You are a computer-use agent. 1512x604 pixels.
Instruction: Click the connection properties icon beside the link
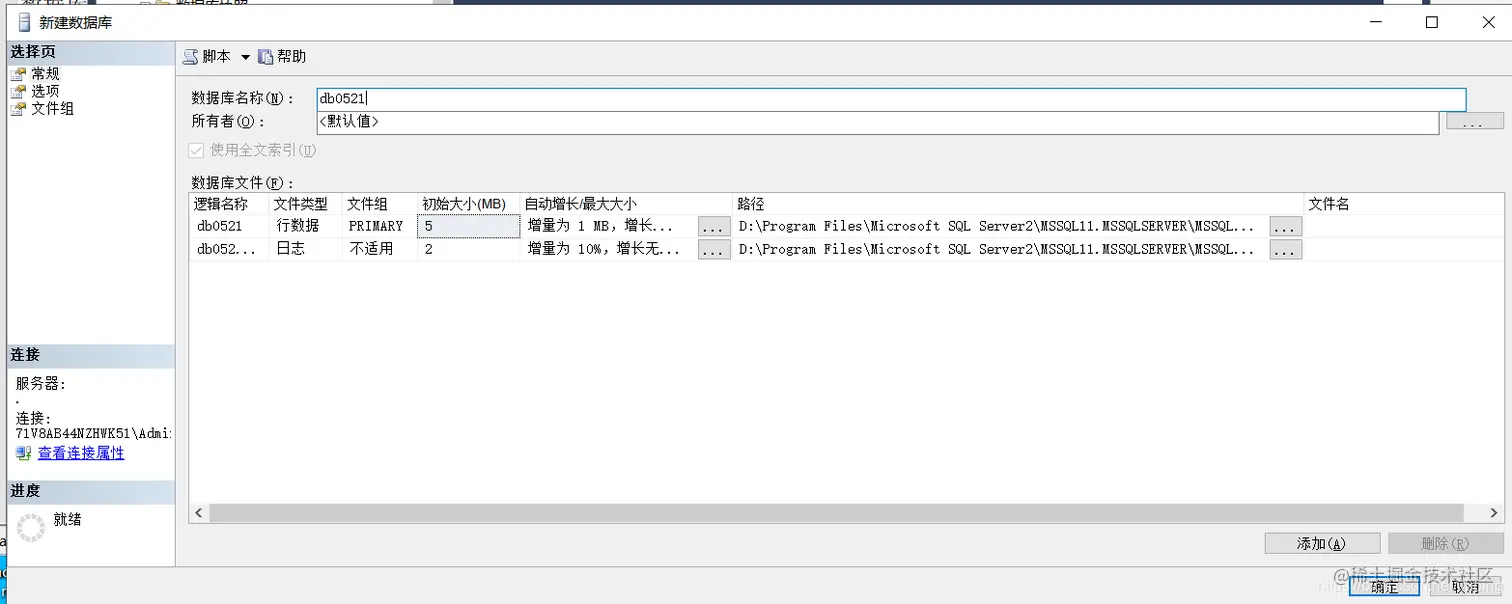point(24,453)
